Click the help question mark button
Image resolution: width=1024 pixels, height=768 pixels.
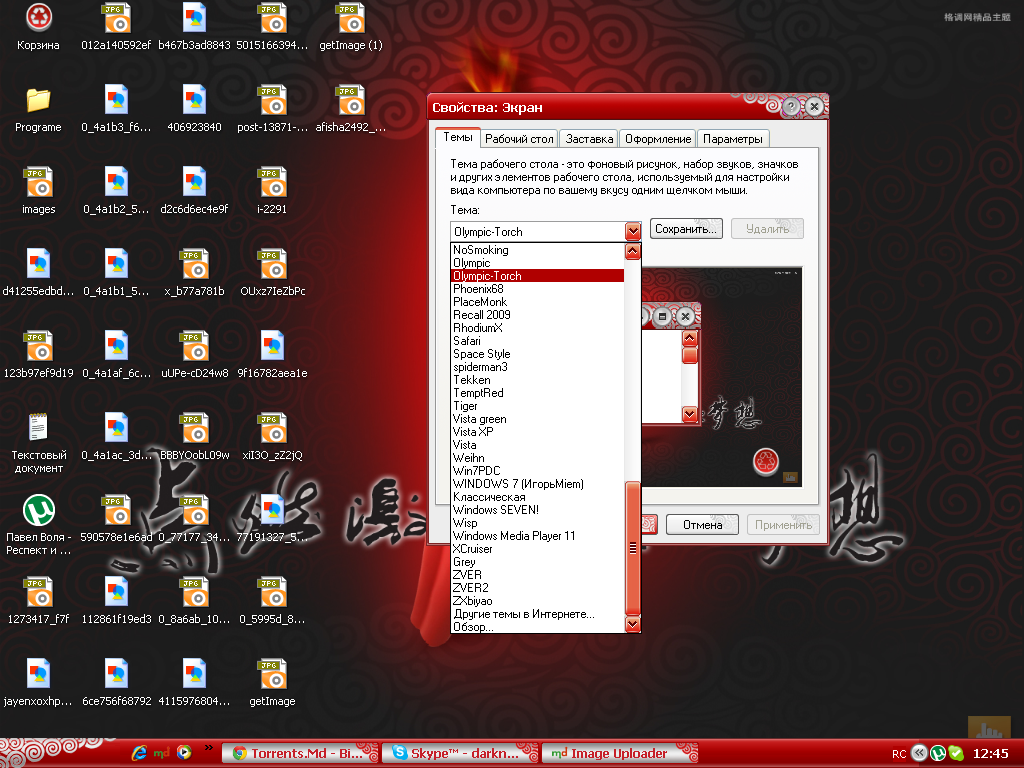pyautogui.click(x=791, y=107)
